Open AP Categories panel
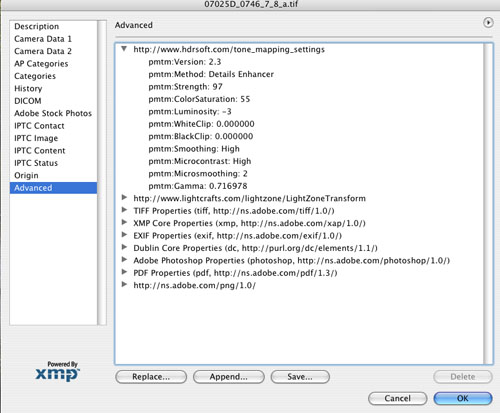The height and width of the screenshot is (413, 500). click(x=53, y=64)
